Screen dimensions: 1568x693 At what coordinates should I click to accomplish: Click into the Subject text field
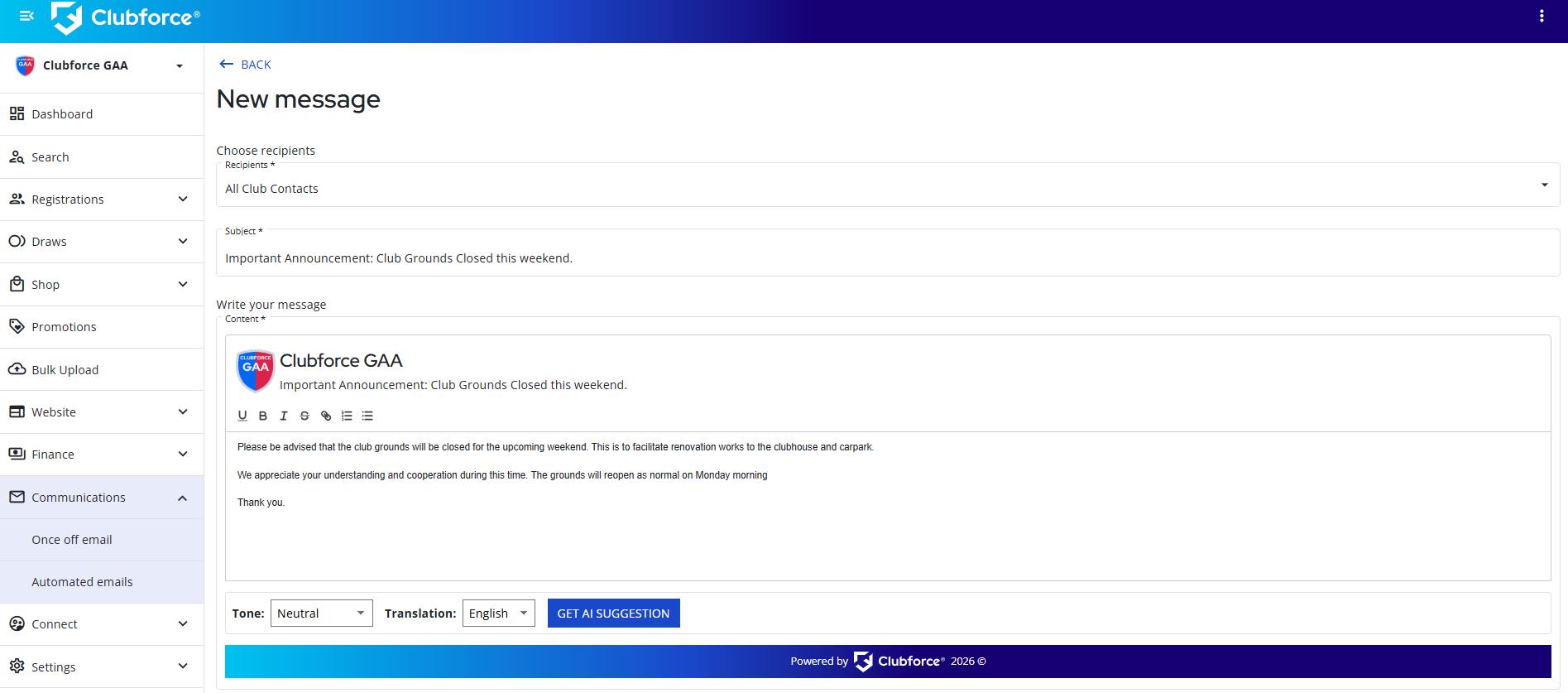tap(887, 258)
